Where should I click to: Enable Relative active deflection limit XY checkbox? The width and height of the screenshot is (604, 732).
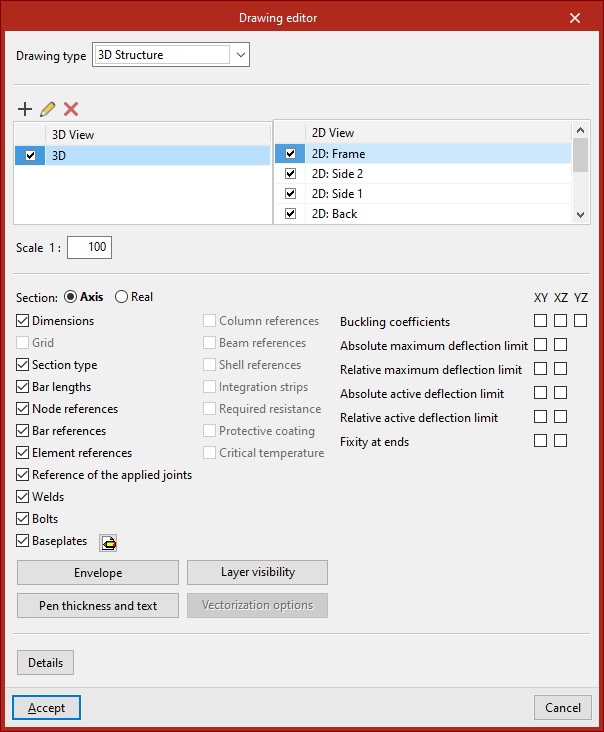click(x=541, y=416)
